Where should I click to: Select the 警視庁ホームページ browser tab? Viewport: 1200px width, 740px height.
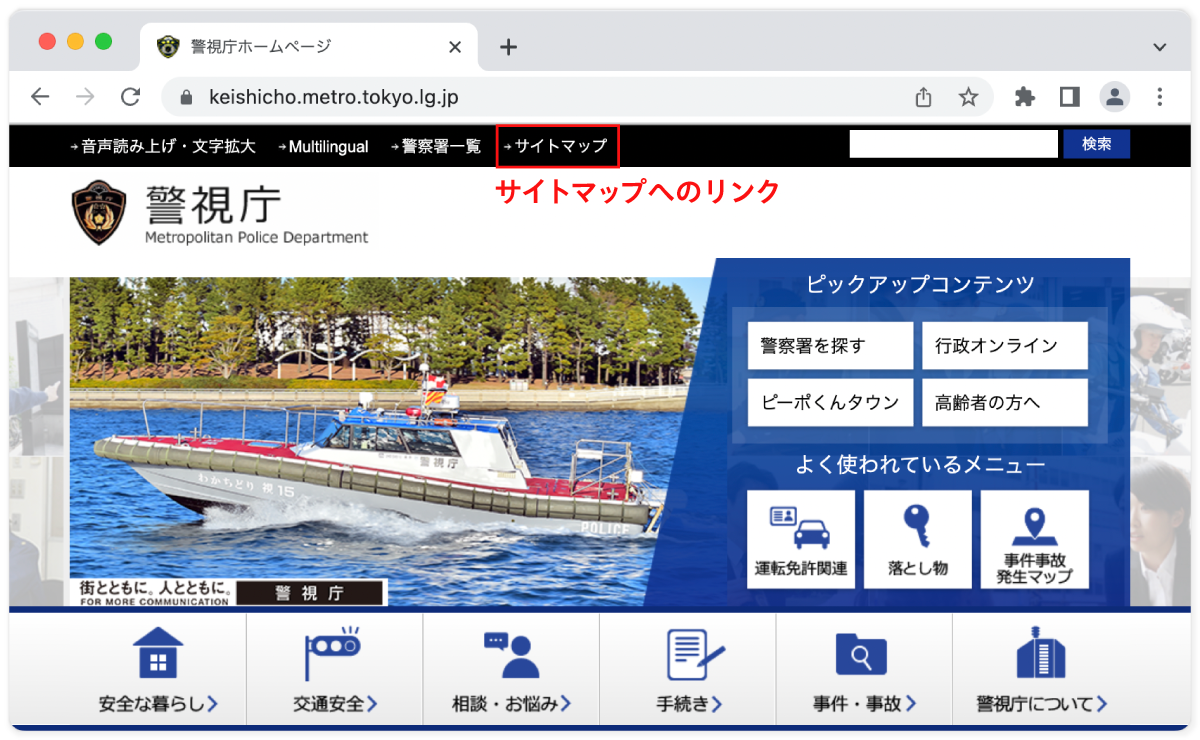(310, 47)
